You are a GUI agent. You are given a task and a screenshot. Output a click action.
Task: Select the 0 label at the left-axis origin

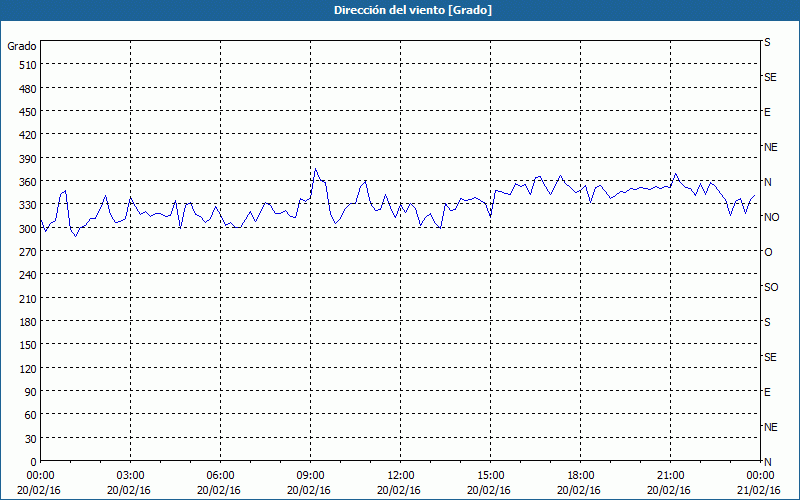tap(34, 462)
